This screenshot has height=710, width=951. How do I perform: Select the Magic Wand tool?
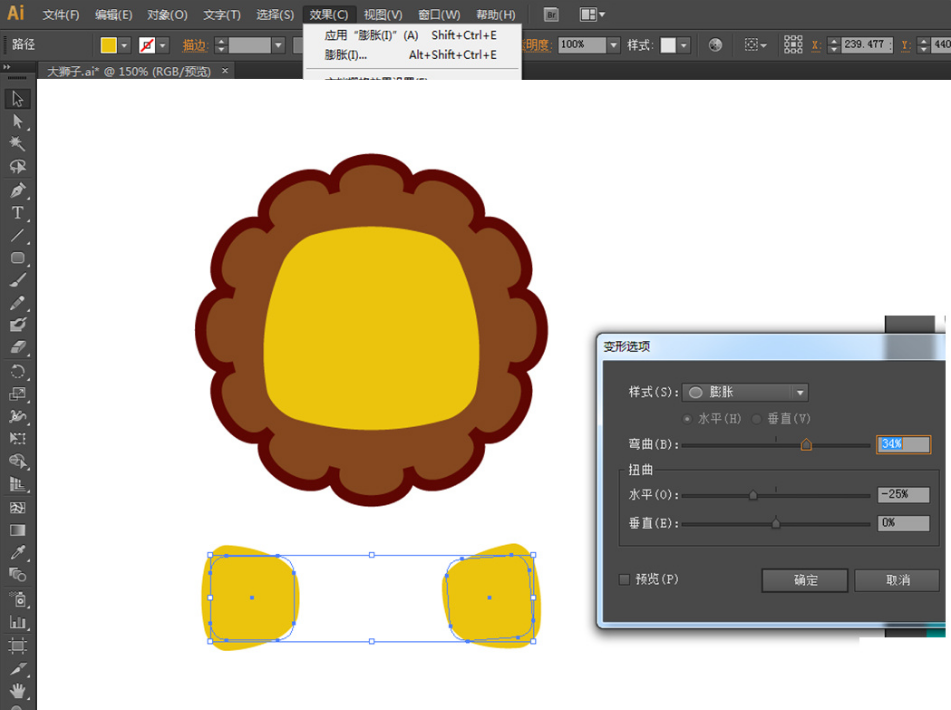[x=17, y=144]
